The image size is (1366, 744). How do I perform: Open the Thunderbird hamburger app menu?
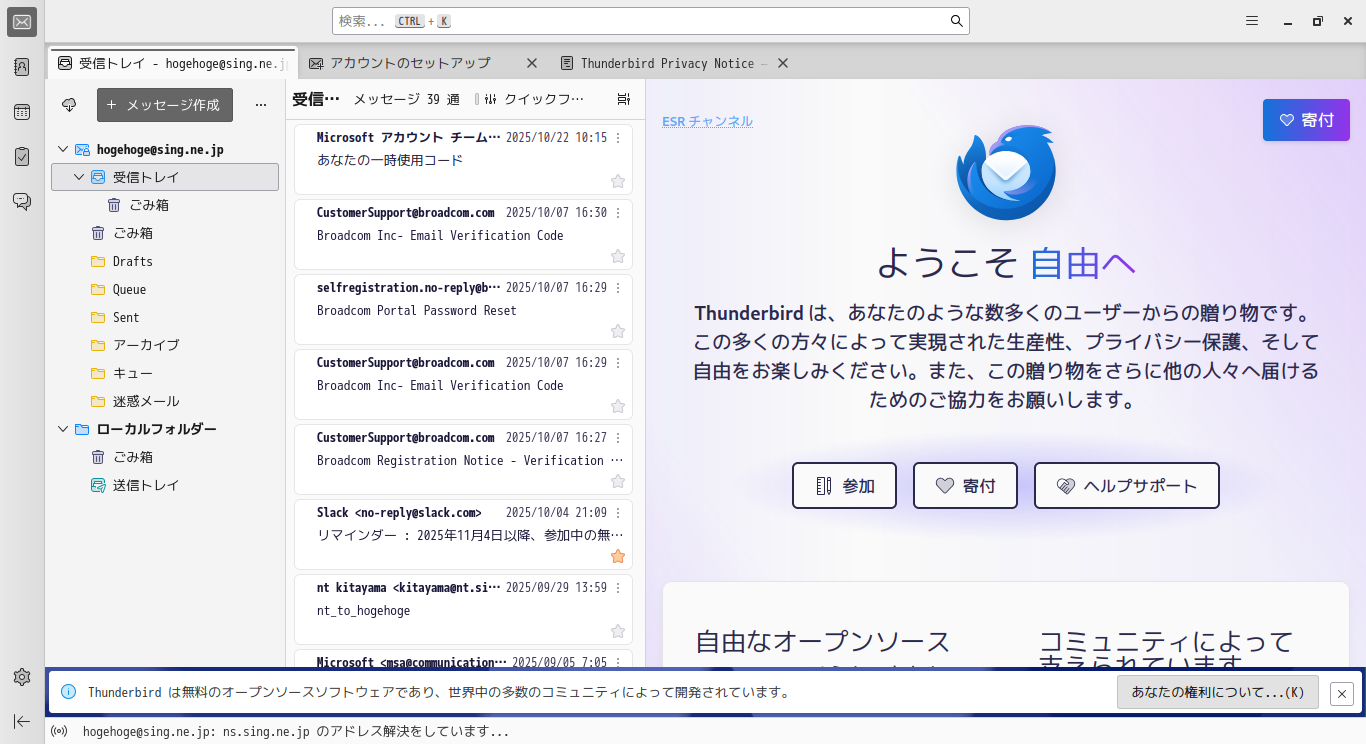pyautogui.click(x=1252, y=21)
